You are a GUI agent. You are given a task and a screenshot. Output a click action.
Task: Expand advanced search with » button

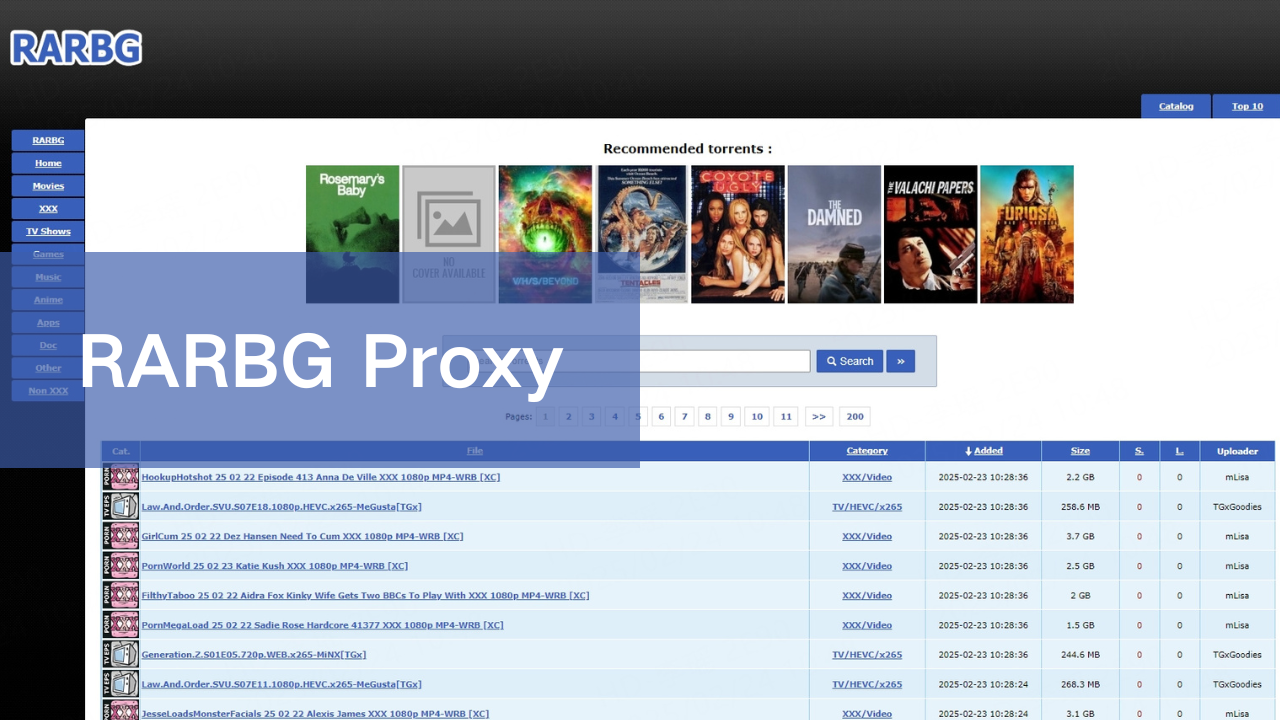click(900, 361)
